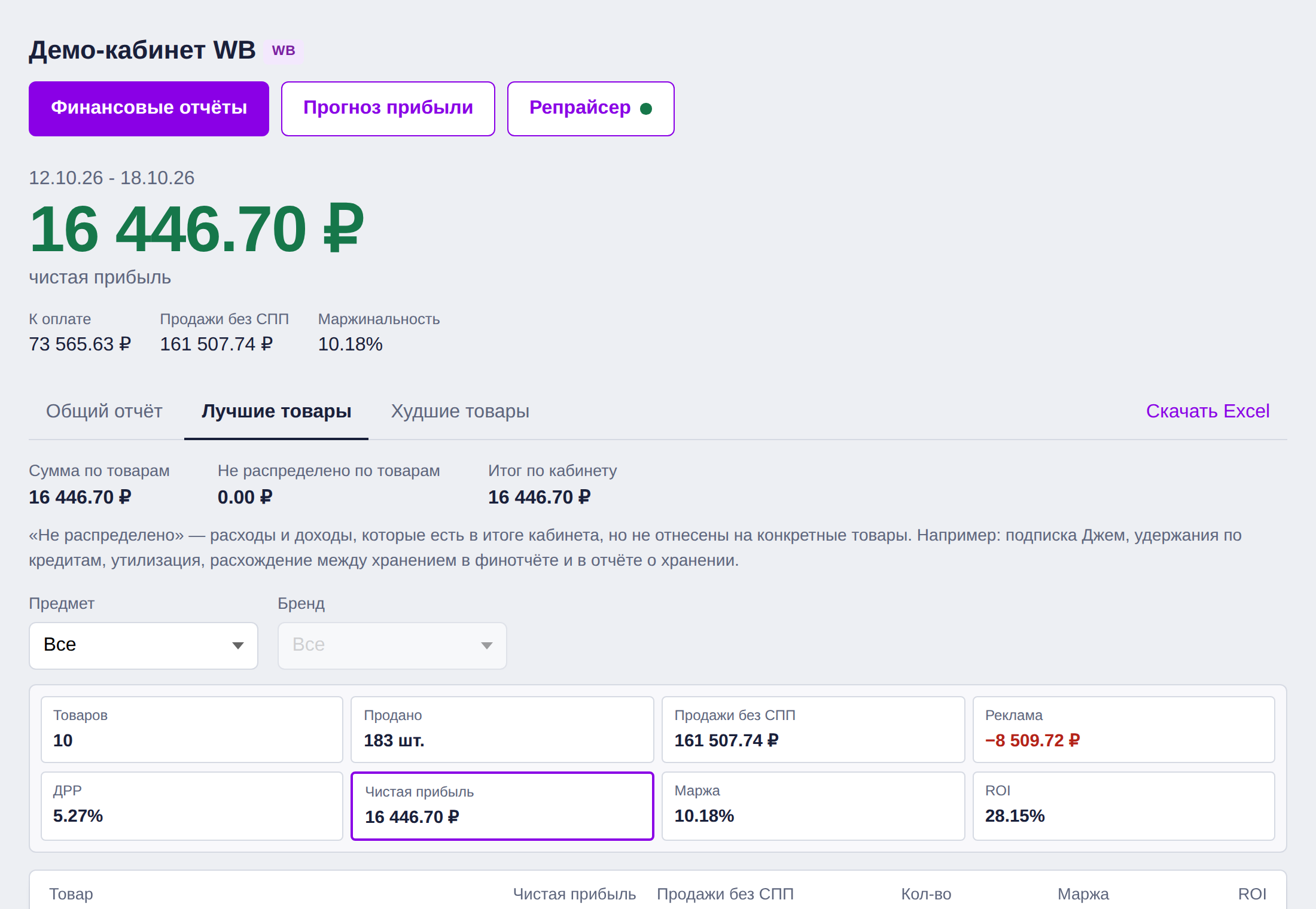Select the ROI 28.15% card
This screenshot has height=909, width=1316.
1124,806
